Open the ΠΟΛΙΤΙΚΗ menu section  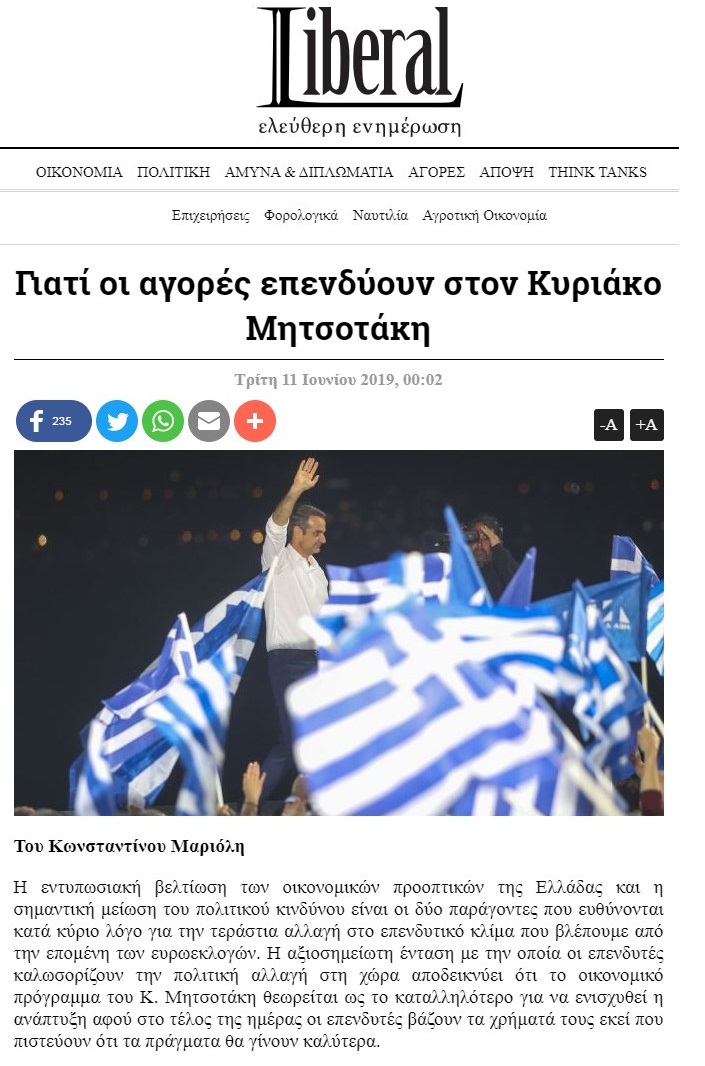pos(173,172)
